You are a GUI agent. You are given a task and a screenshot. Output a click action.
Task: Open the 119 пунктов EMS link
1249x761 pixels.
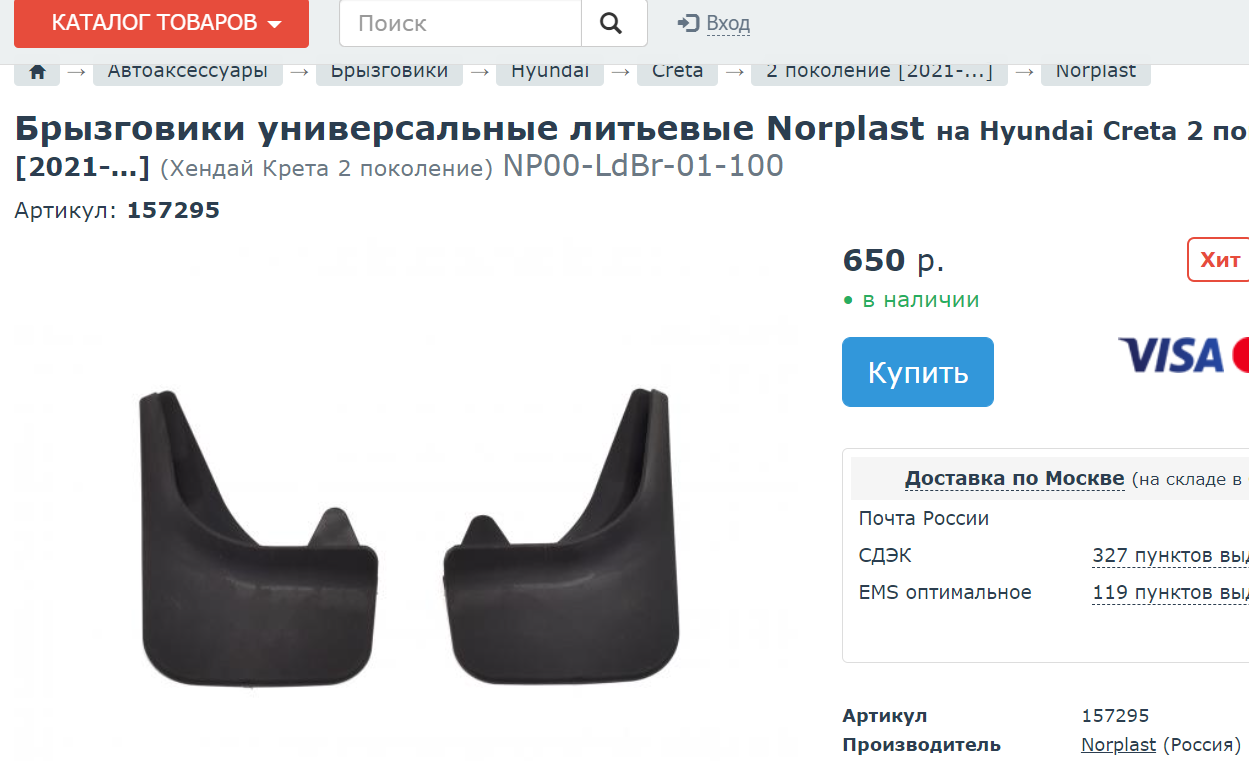click(x=1170, y=593)
